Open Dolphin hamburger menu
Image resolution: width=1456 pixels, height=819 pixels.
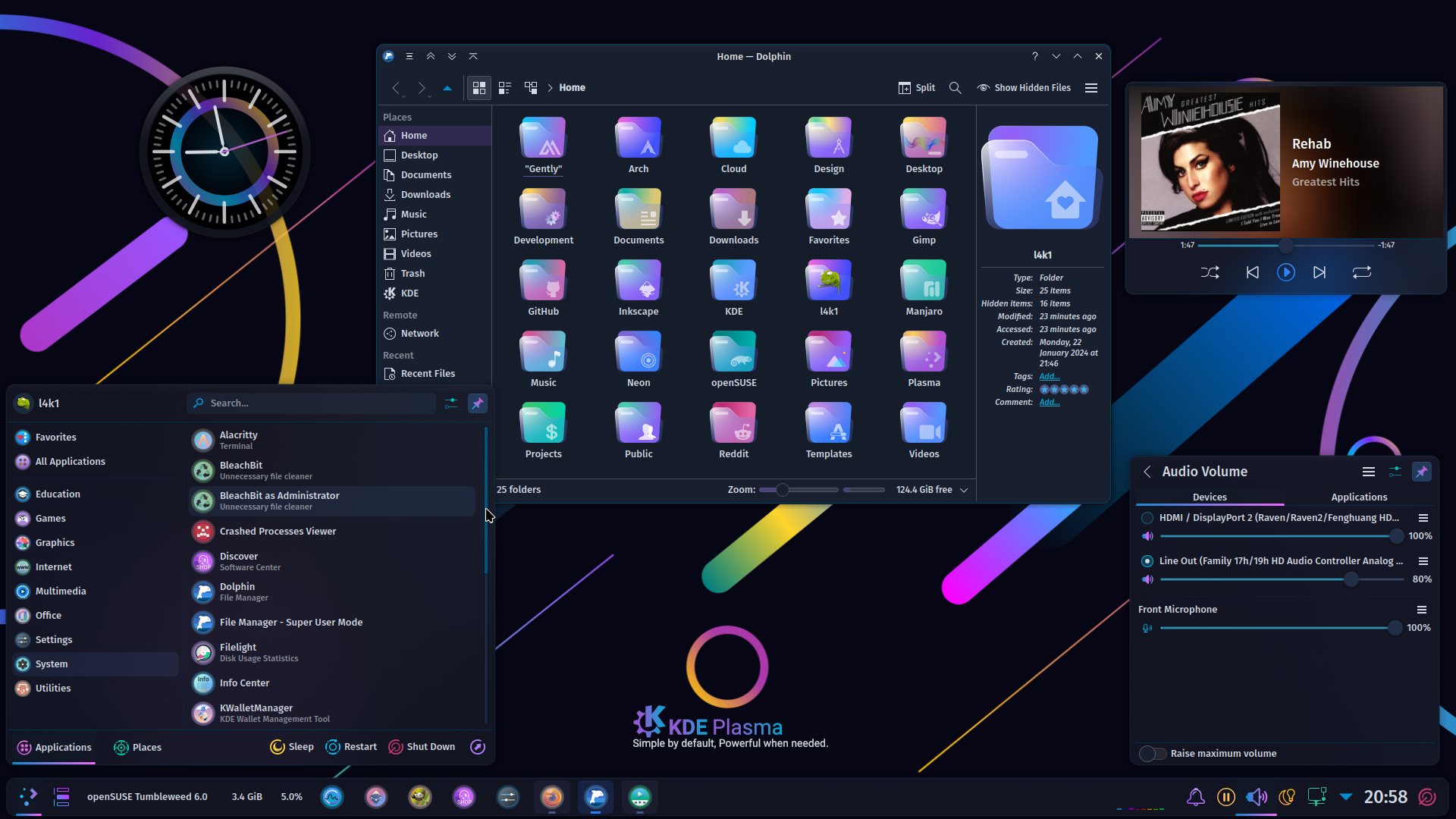(x=1091, y=88)
